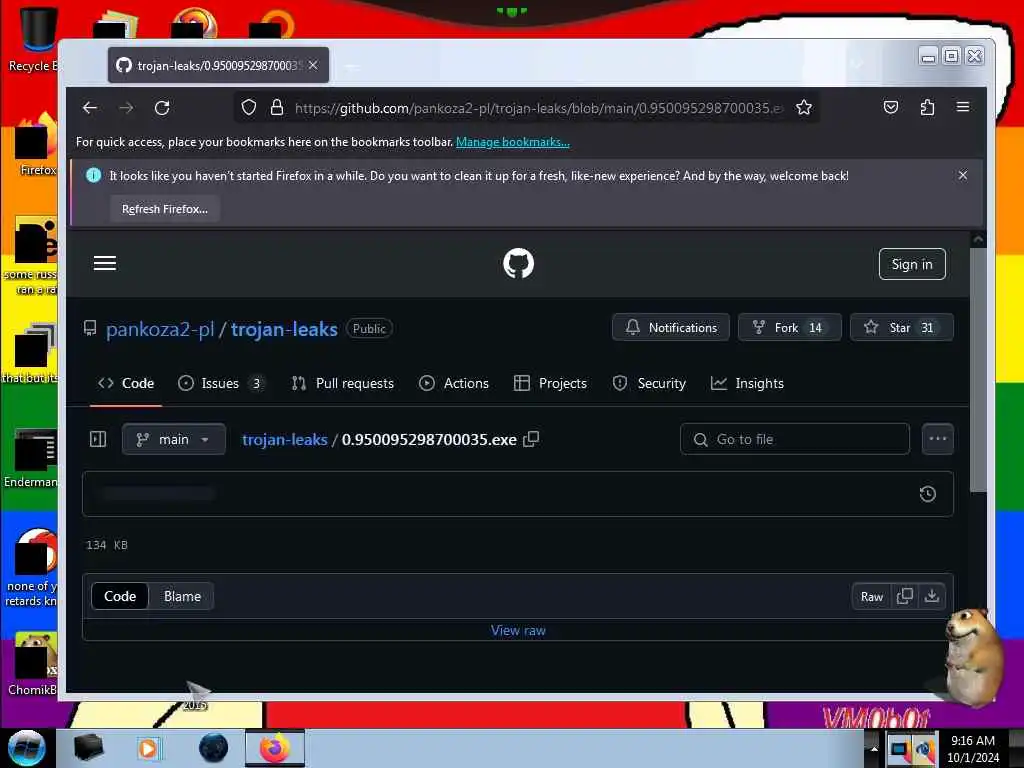Bookmark this page with the star icon

[x=804, y=107]
